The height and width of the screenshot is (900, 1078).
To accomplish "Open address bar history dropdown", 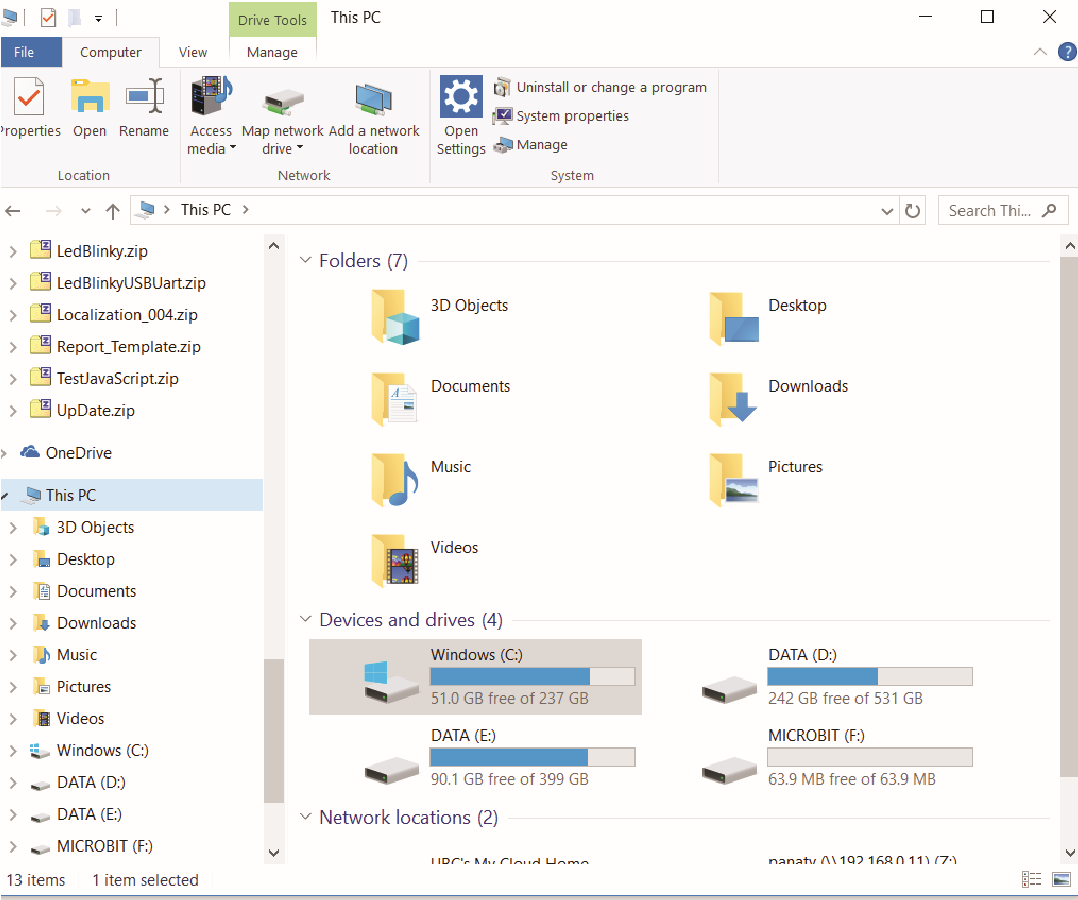I will [887, 211].
